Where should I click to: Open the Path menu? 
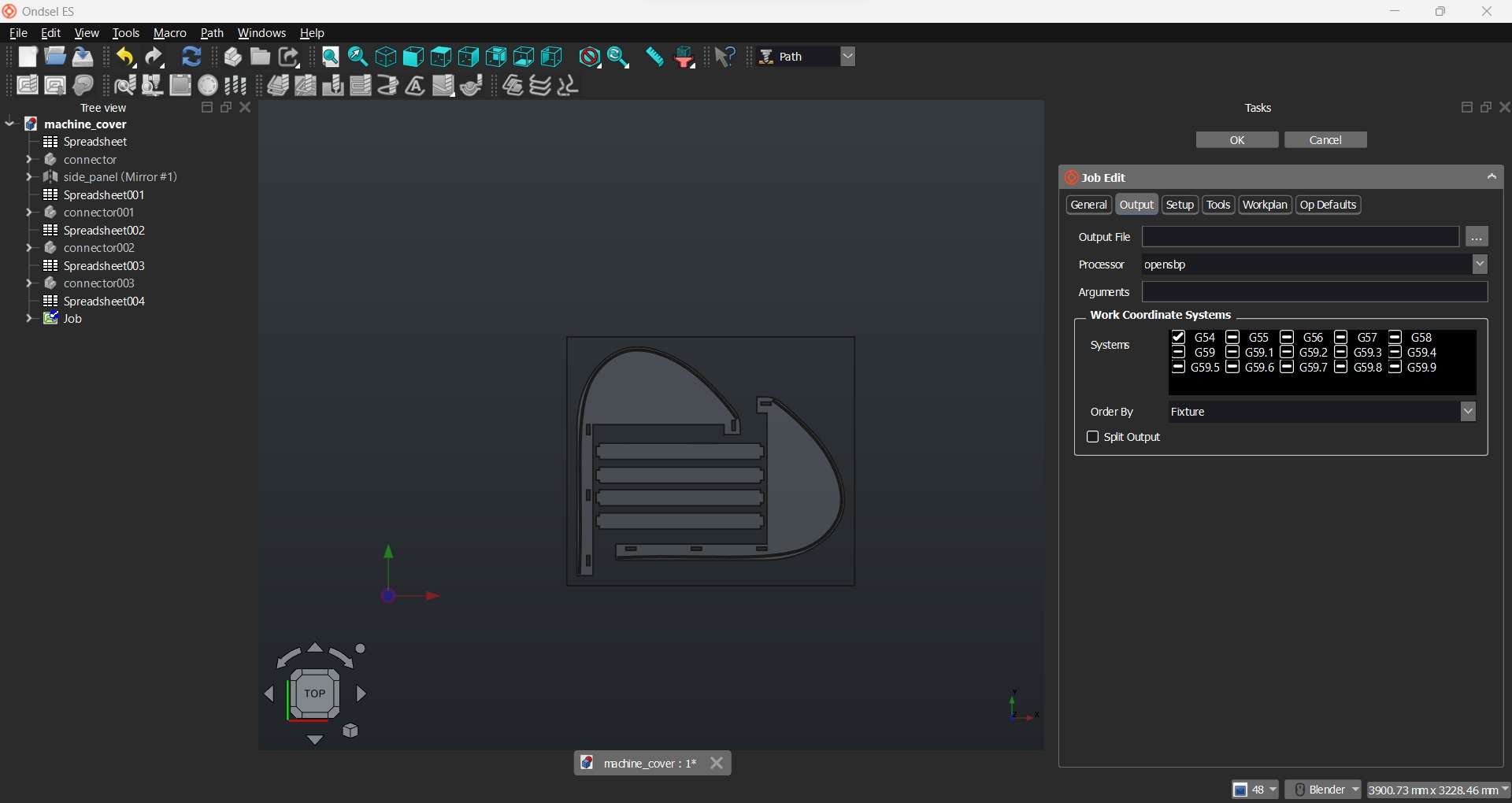[212, 33]
